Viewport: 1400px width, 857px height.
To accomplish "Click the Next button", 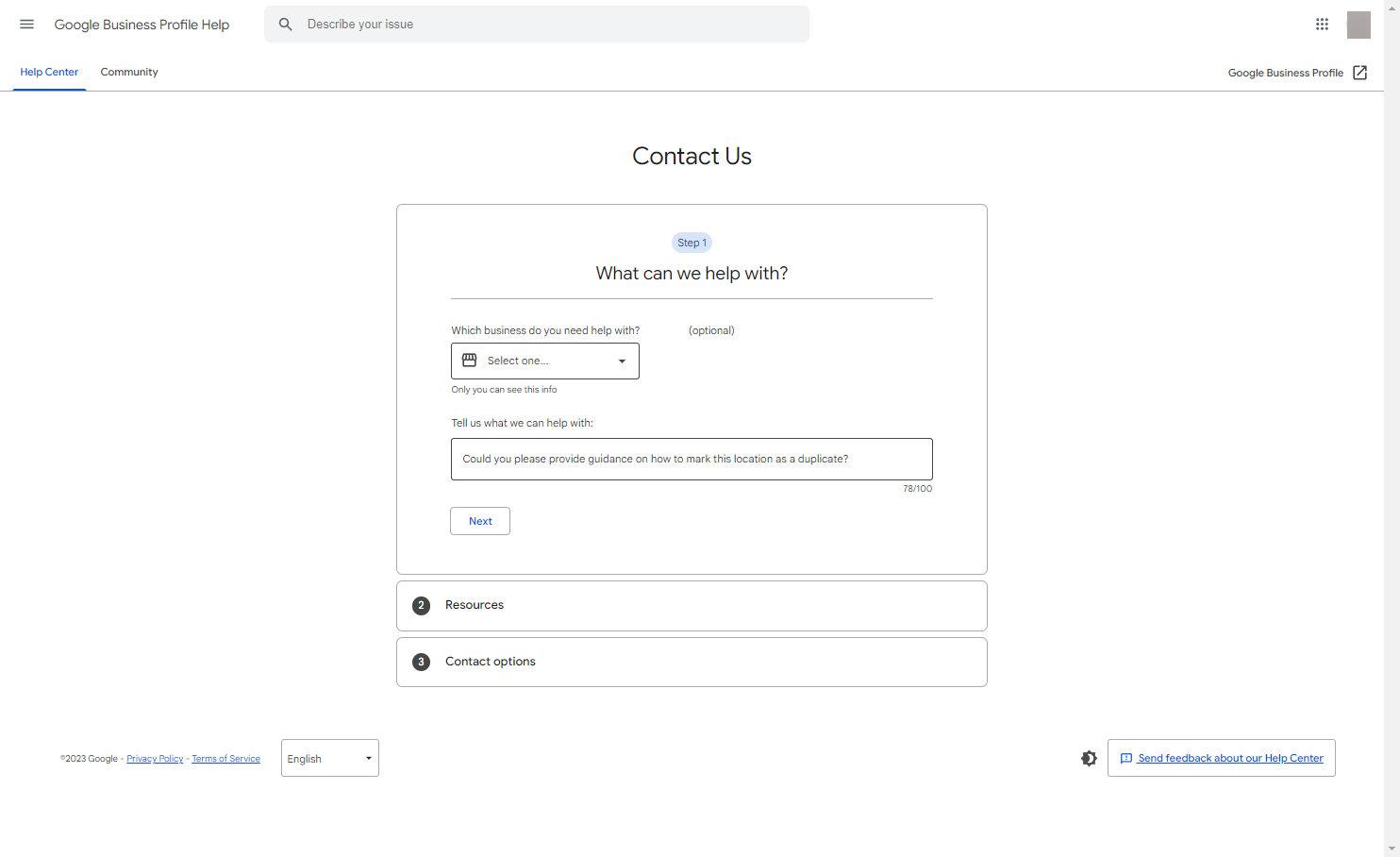I will [x=480, y=521].
